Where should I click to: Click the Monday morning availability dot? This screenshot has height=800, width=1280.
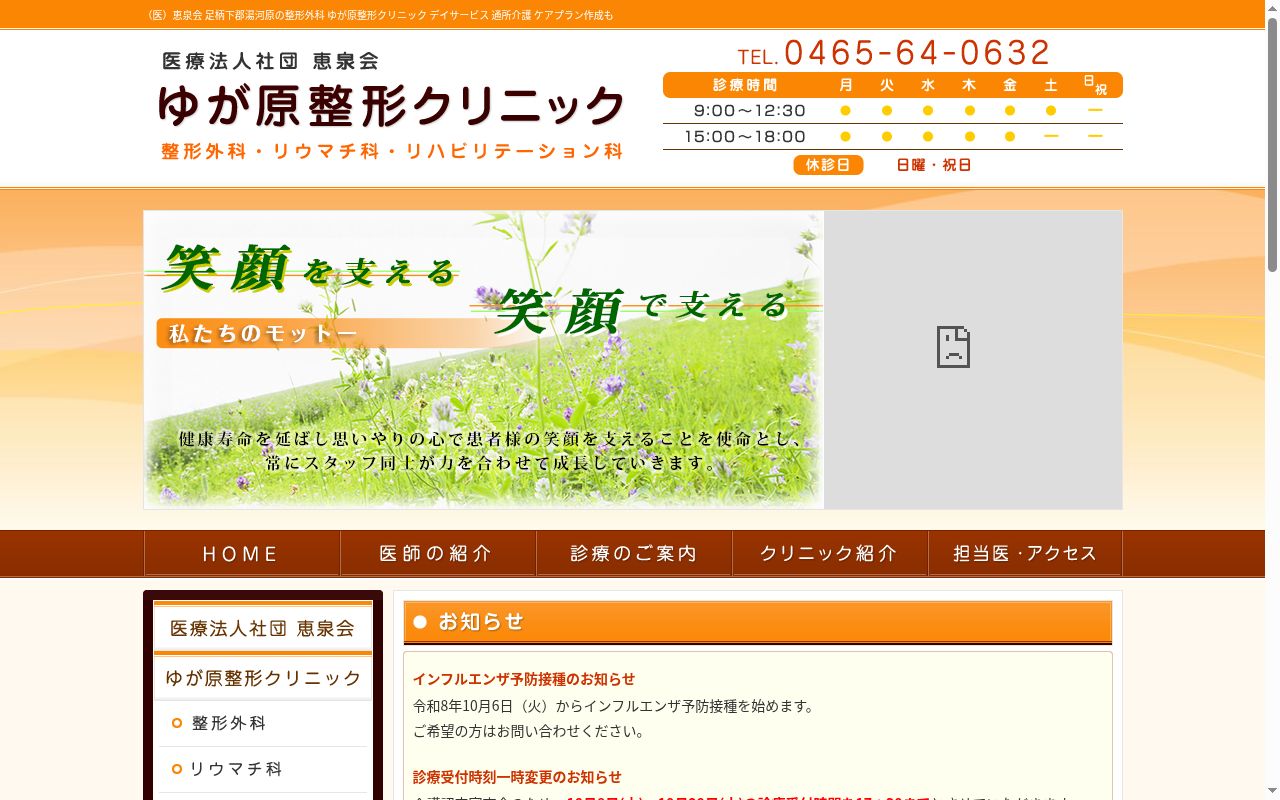tap(846, 111)
